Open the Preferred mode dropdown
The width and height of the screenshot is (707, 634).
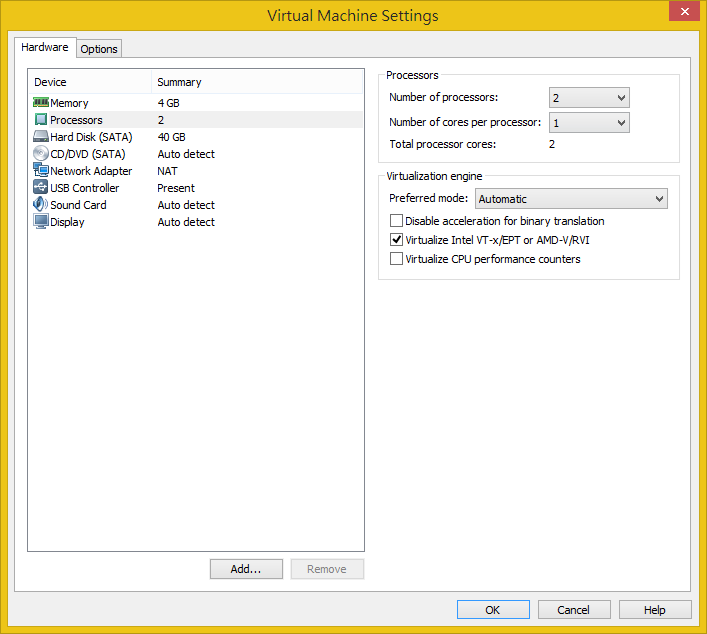coord(571,199)
